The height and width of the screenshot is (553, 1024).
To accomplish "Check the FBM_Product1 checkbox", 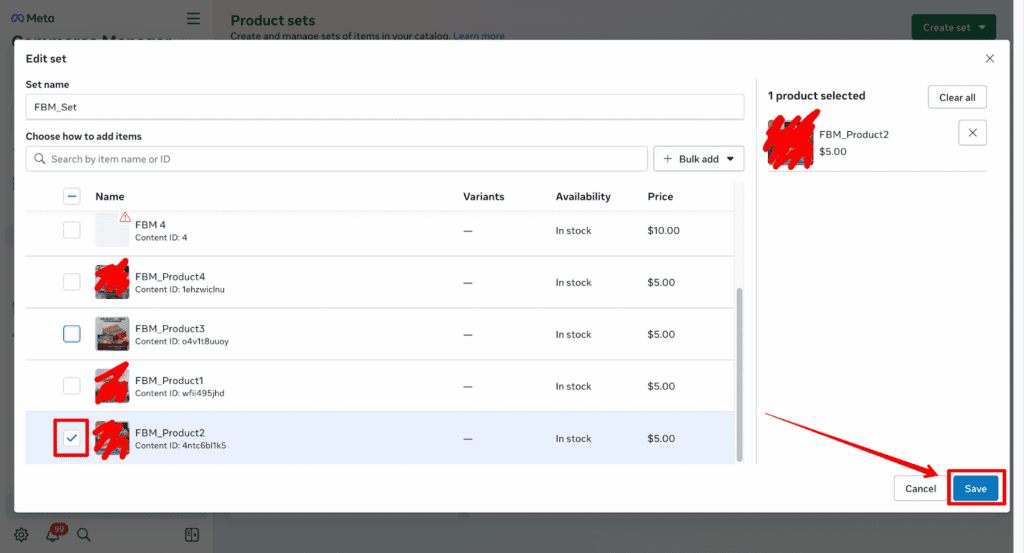I will pos(72,386).
